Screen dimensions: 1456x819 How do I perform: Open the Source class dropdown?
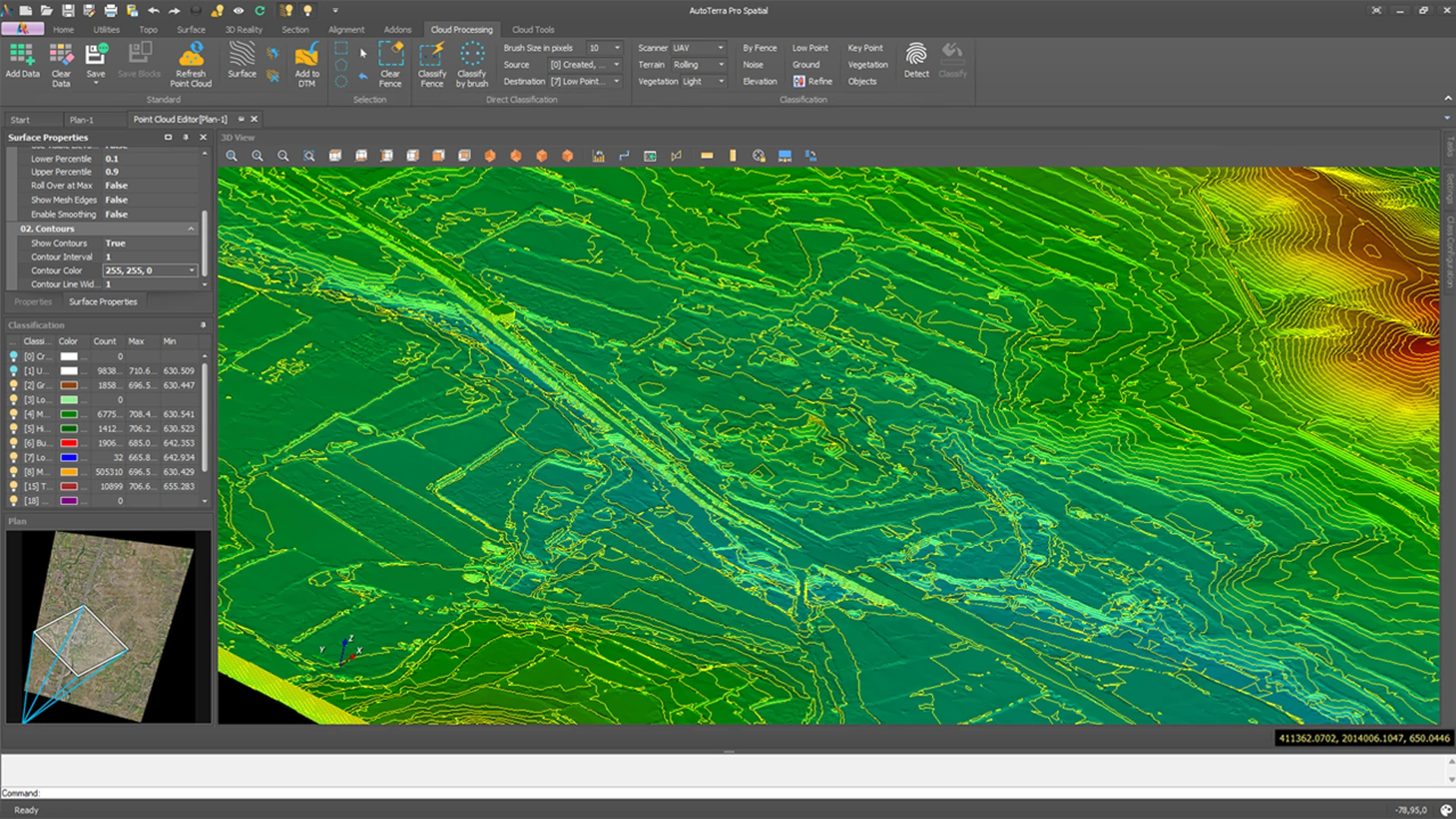click(x=617, y=64)
